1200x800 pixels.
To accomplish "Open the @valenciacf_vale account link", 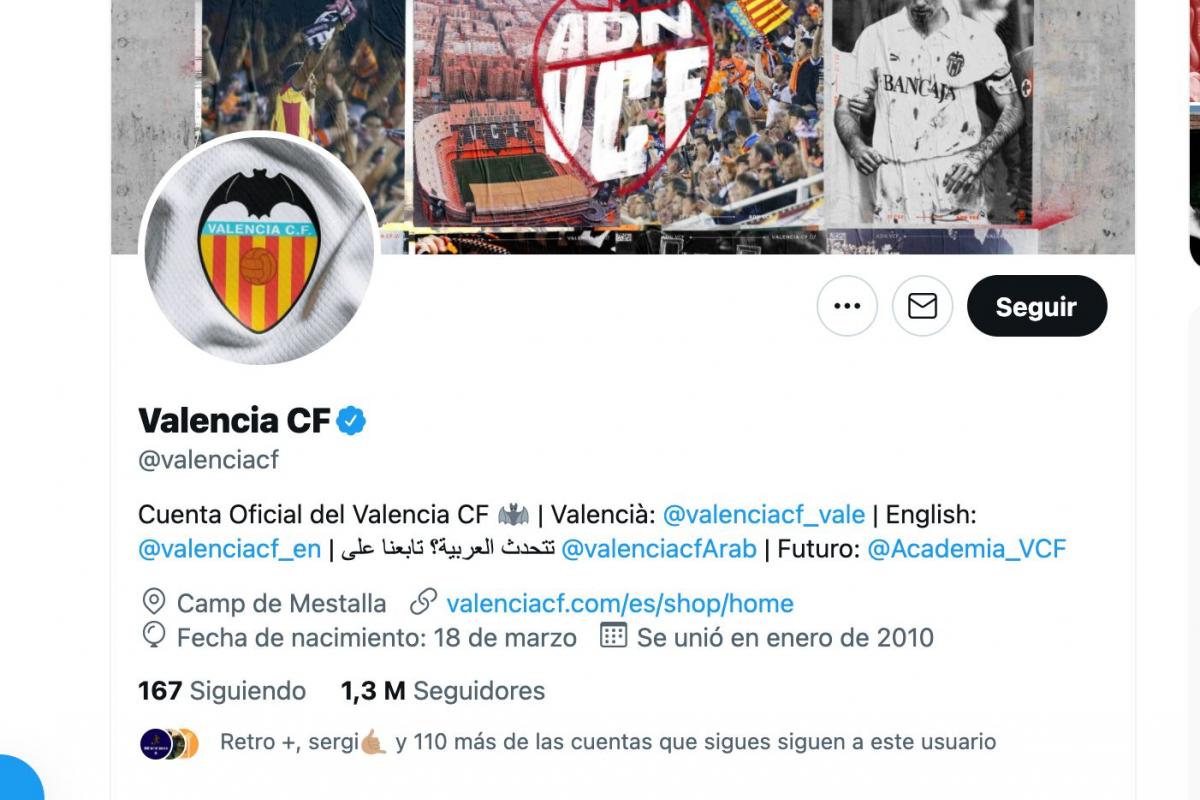I will (764, 514).
